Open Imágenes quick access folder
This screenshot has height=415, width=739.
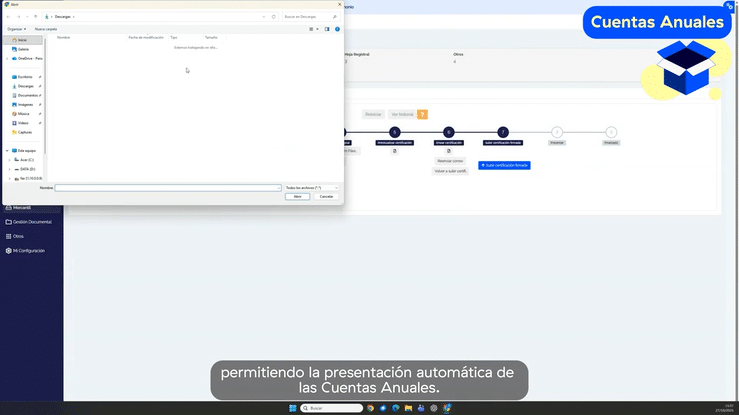[x=25, y=105]
